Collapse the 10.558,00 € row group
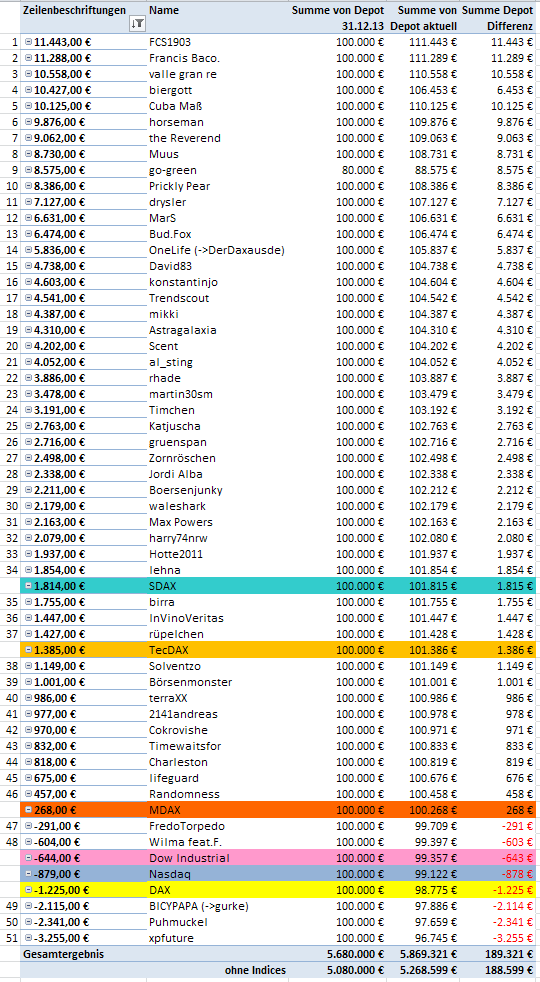The image size is (540, 982). 29,75
